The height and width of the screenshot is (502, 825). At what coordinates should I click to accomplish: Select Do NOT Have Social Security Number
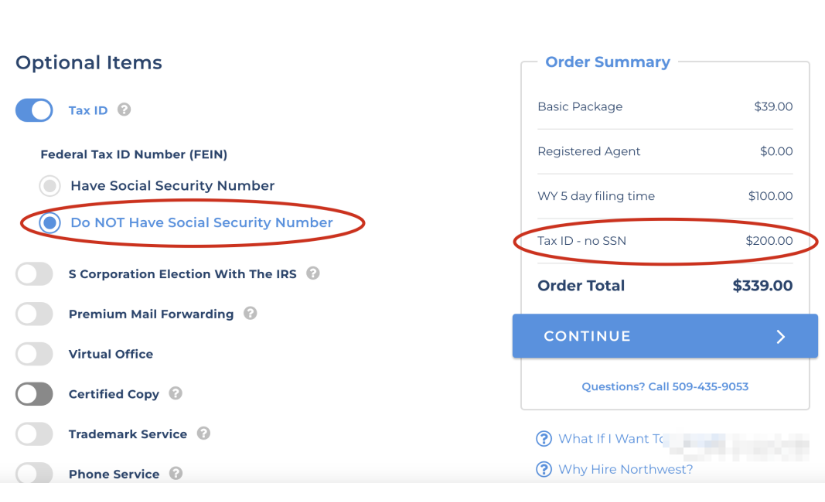pyautogui.click(x=49, y=222)
